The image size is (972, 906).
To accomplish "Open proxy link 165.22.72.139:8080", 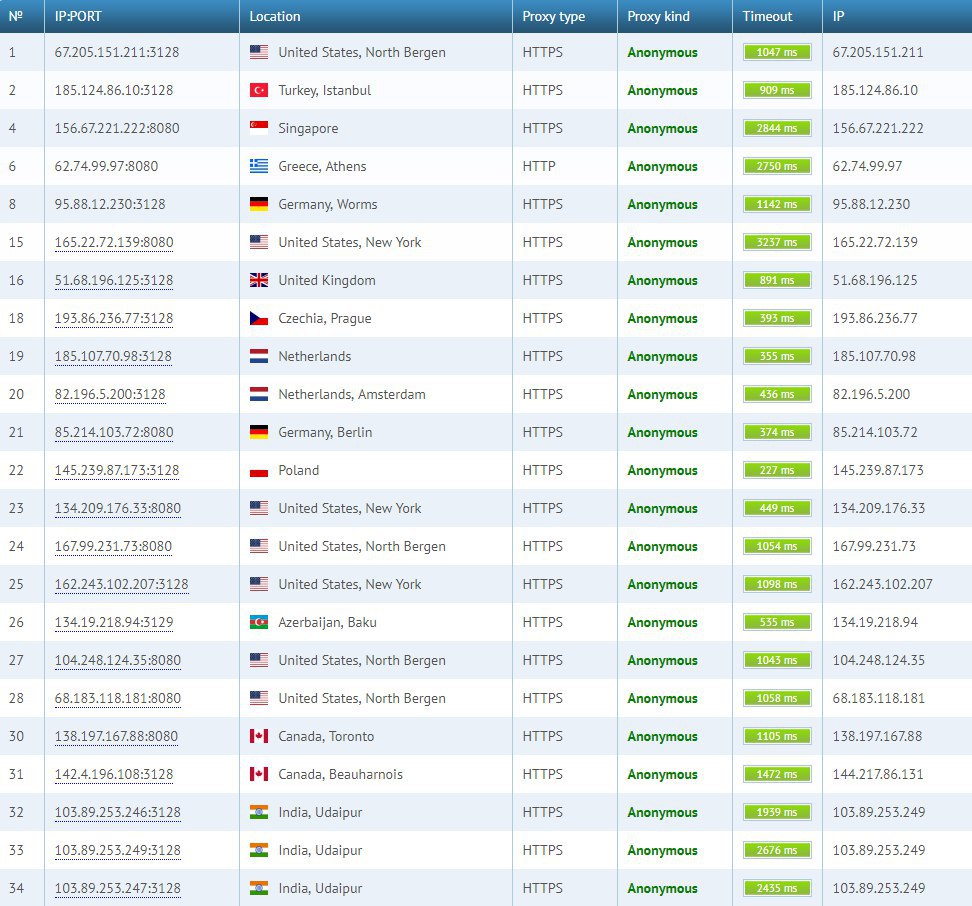I will pyautogui.click(x=114, y=242).
